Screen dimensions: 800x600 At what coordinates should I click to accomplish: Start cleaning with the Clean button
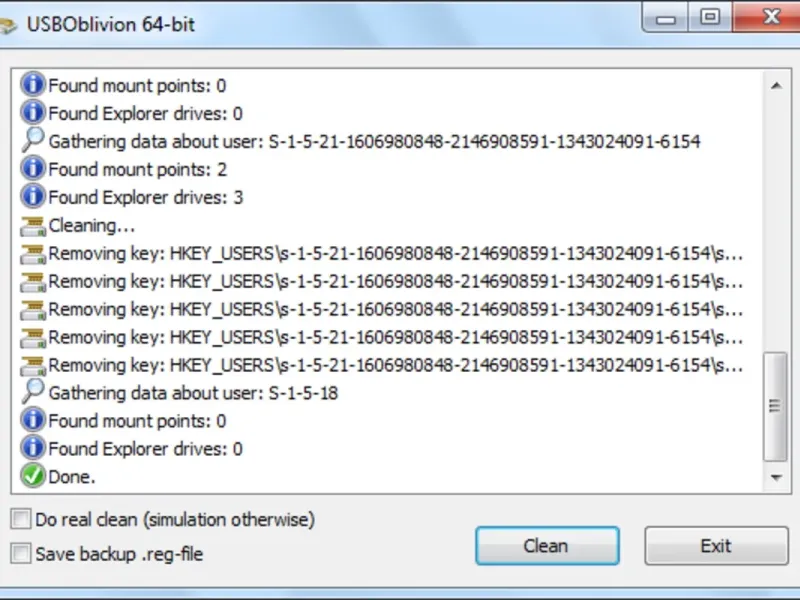click(x=547, y=546)
